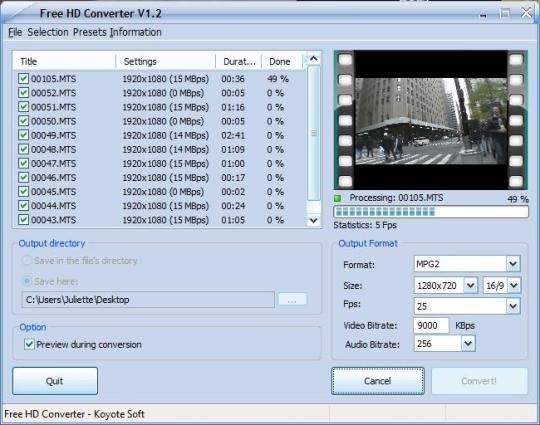Toggle Preview during conversion checkbox
Viewport: 540px width, 425px height.
(x=29, y=344)
